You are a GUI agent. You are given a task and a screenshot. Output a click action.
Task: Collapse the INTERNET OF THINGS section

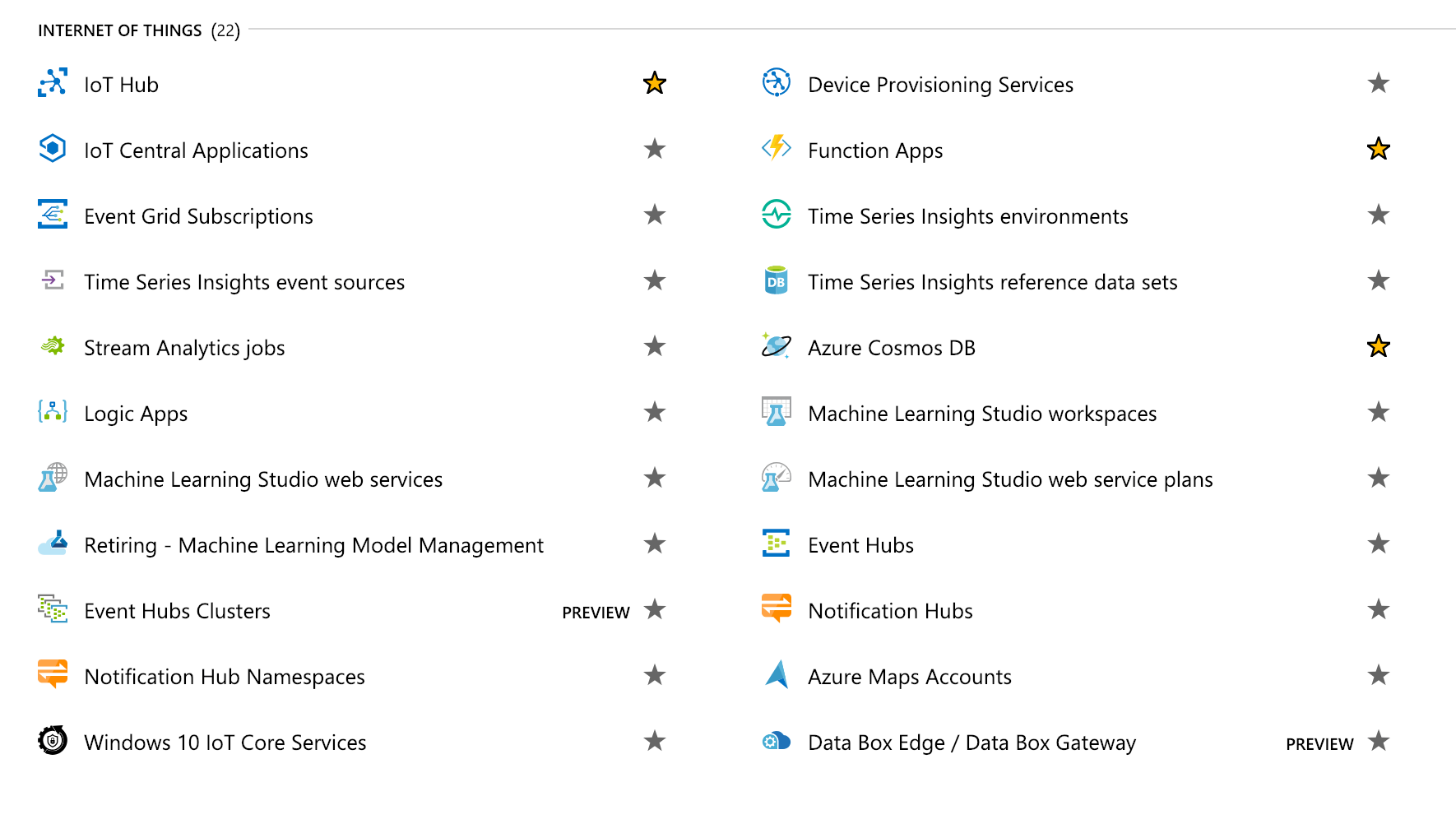[x=119, y=30]
